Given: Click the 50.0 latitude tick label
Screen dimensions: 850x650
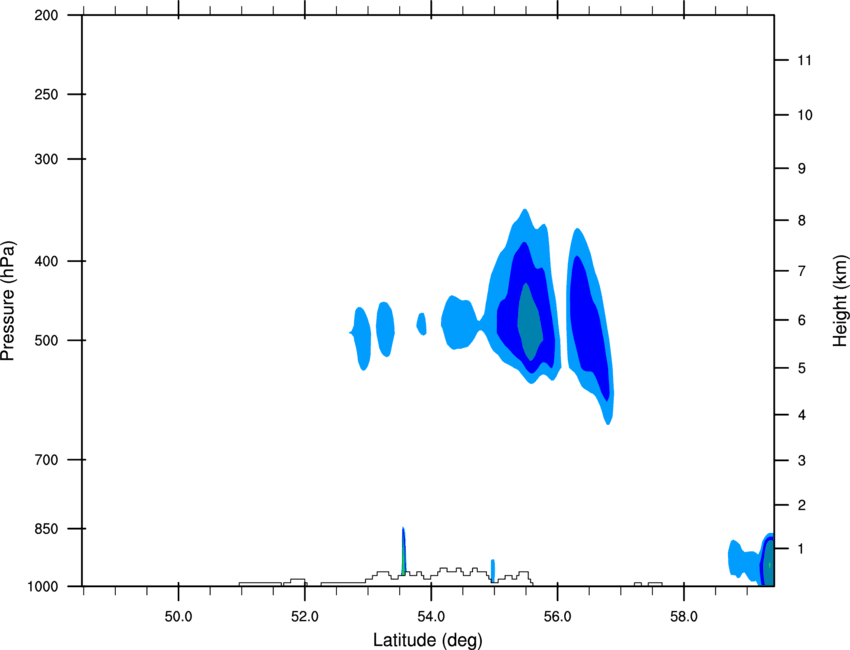Looking at the screenshot, I should pos(178,617).
